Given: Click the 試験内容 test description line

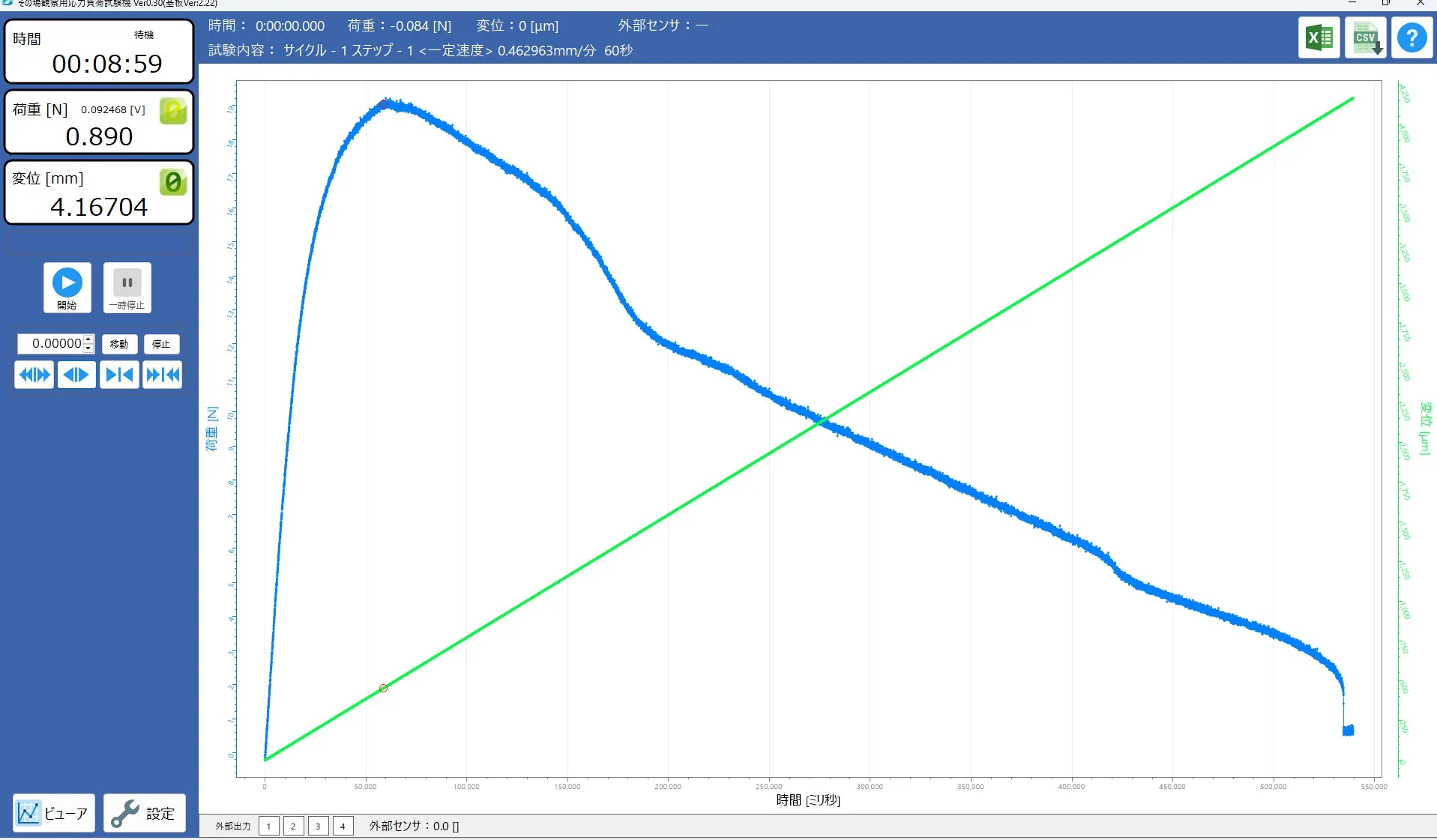Looking at the screenshot, I should (421, 50).
